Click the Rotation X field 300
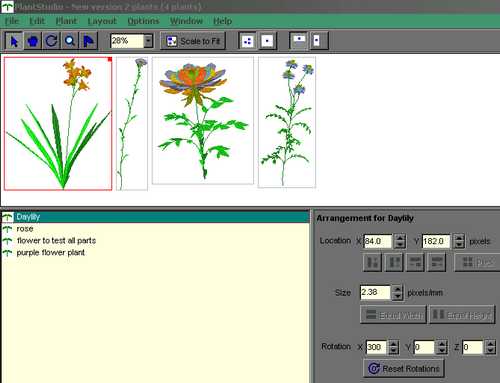500x383 pixels. tap(376, 347)
